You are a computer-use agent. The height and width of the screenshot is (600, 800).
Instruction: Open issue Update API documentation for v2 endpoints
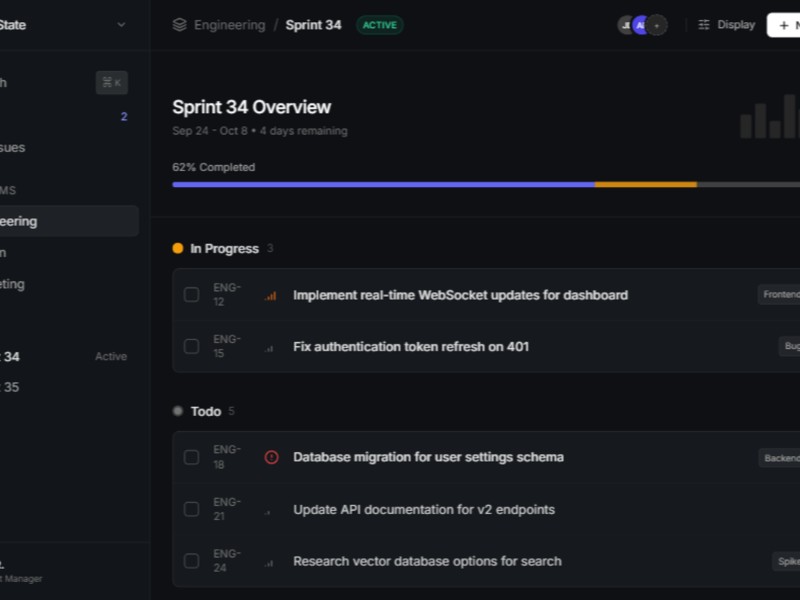(423, 509)
